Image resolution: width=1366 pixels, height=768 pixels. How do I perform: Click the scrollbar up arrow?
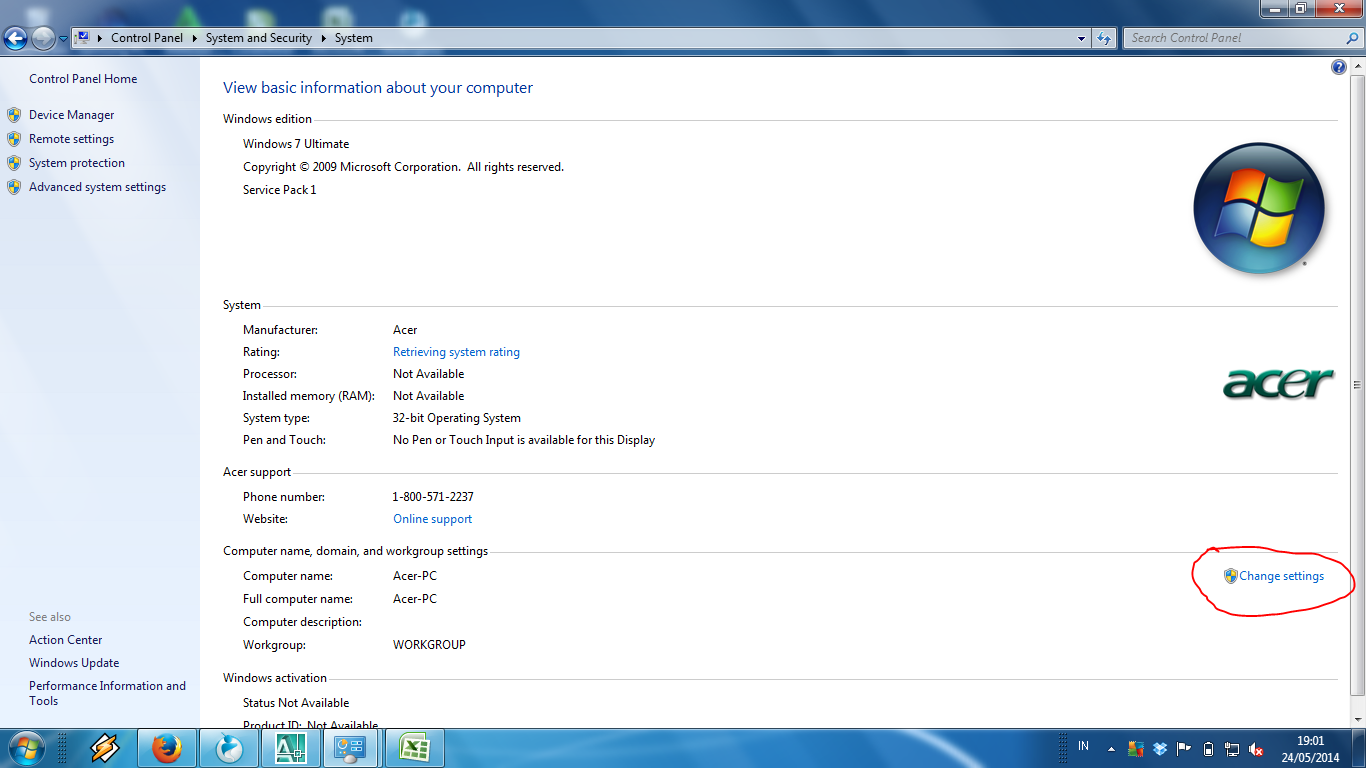pyautogui.click(x=1357, y=66)
